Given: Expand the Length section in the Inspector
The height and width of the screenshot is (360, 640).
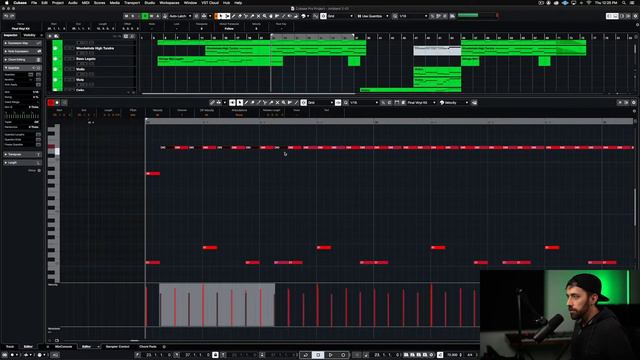Looking at the screenshot, I should click(x=22, y=162).
